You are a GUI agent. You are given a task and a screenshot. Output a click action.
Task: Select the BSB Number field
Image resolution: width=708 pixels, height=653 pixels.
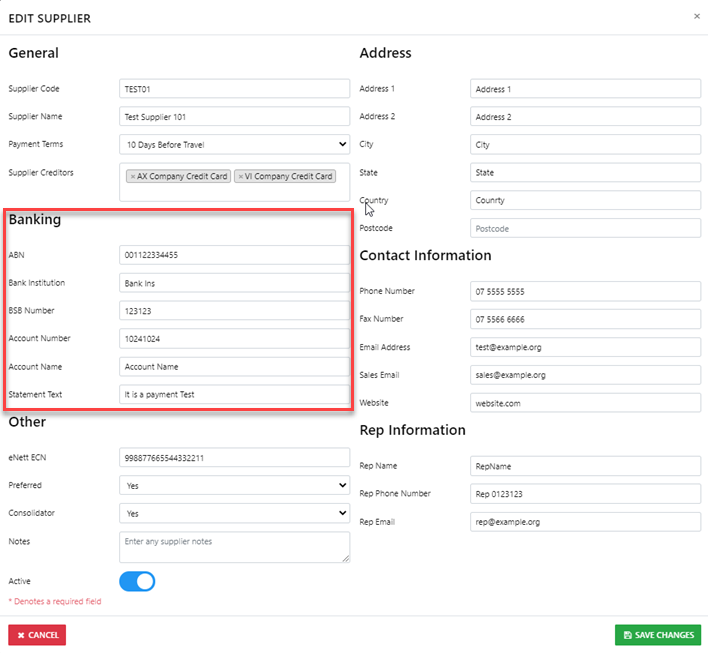(x=234, y=311)
